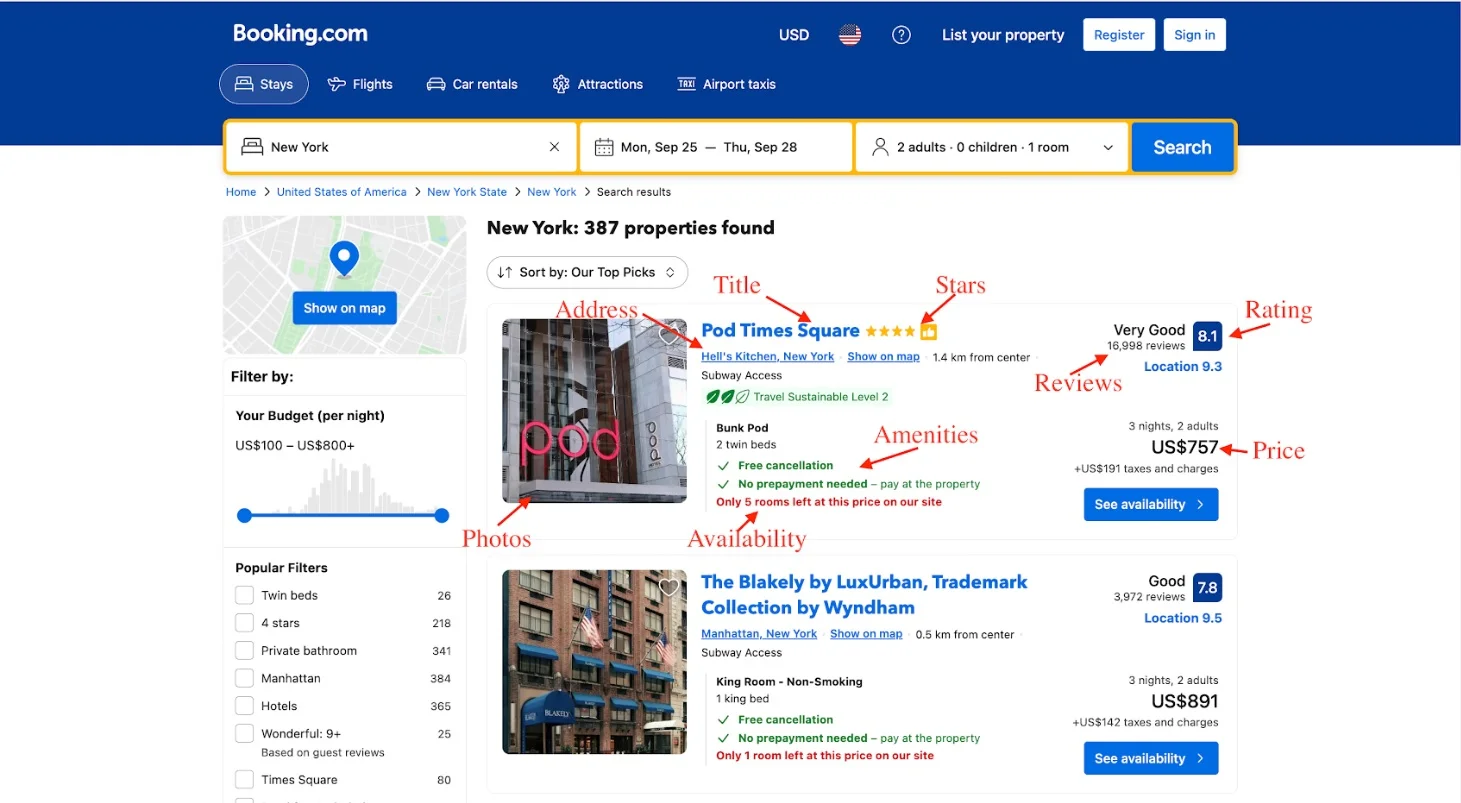This screenshot has width=1461, height=803.
Task: Switch to the Flights tab
Action: pos(360,84)
